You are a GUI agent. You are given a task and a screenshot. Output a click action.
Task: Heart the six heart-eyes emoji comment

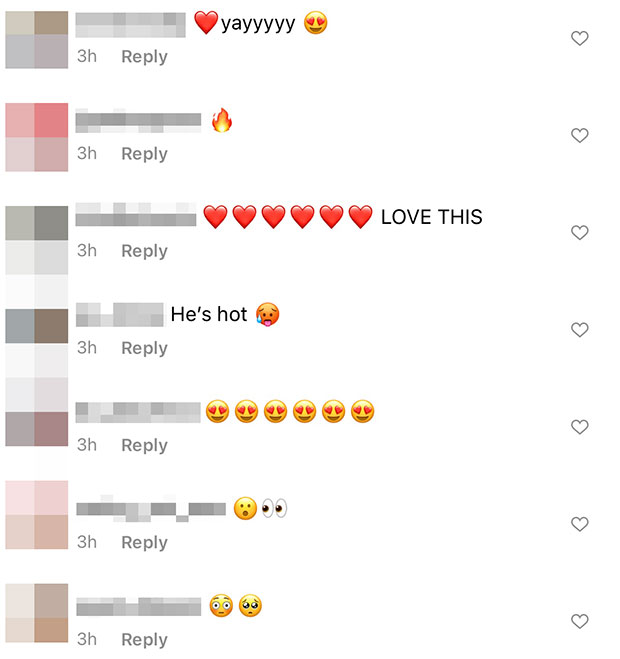tap(579, 427)
